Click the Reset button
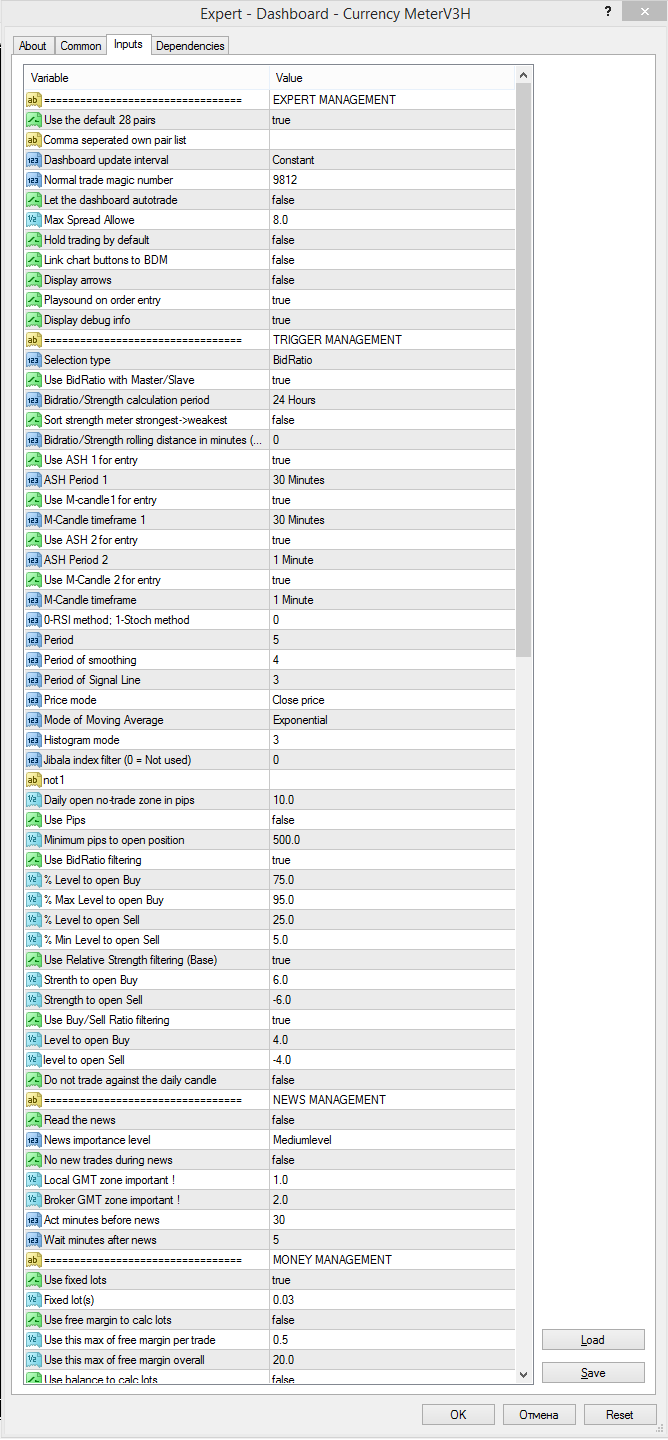668x1440 pixels. (620, 1415)
